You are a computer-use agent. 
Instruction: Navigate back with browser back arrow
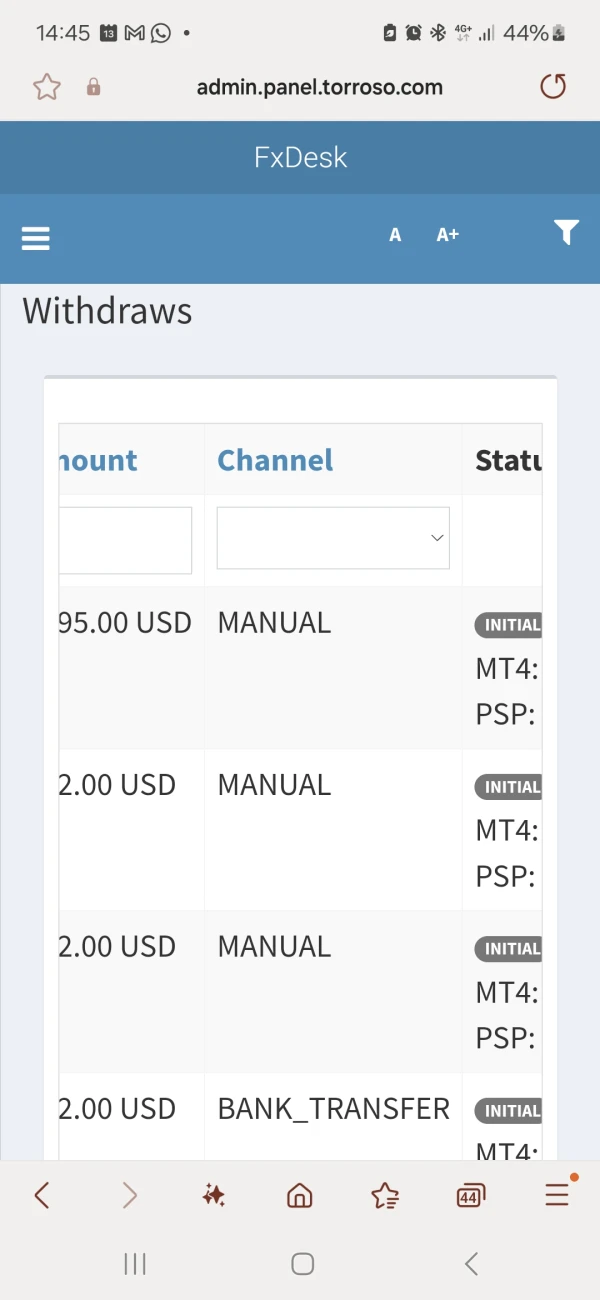pos(42,1195)
